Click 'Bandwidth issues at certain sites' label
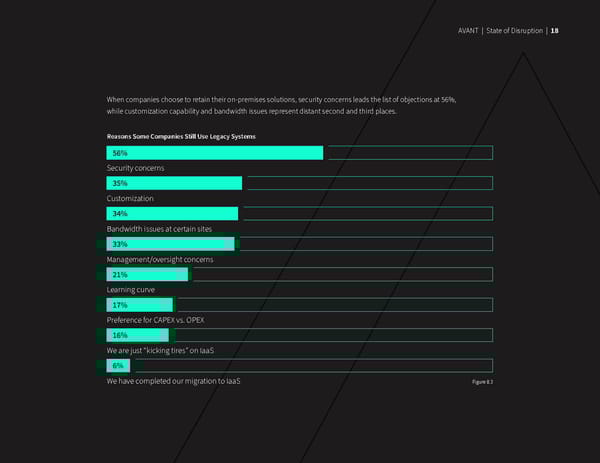Image resolution: width=600 pixels, height=463 pixels. (x=159, y=229)
